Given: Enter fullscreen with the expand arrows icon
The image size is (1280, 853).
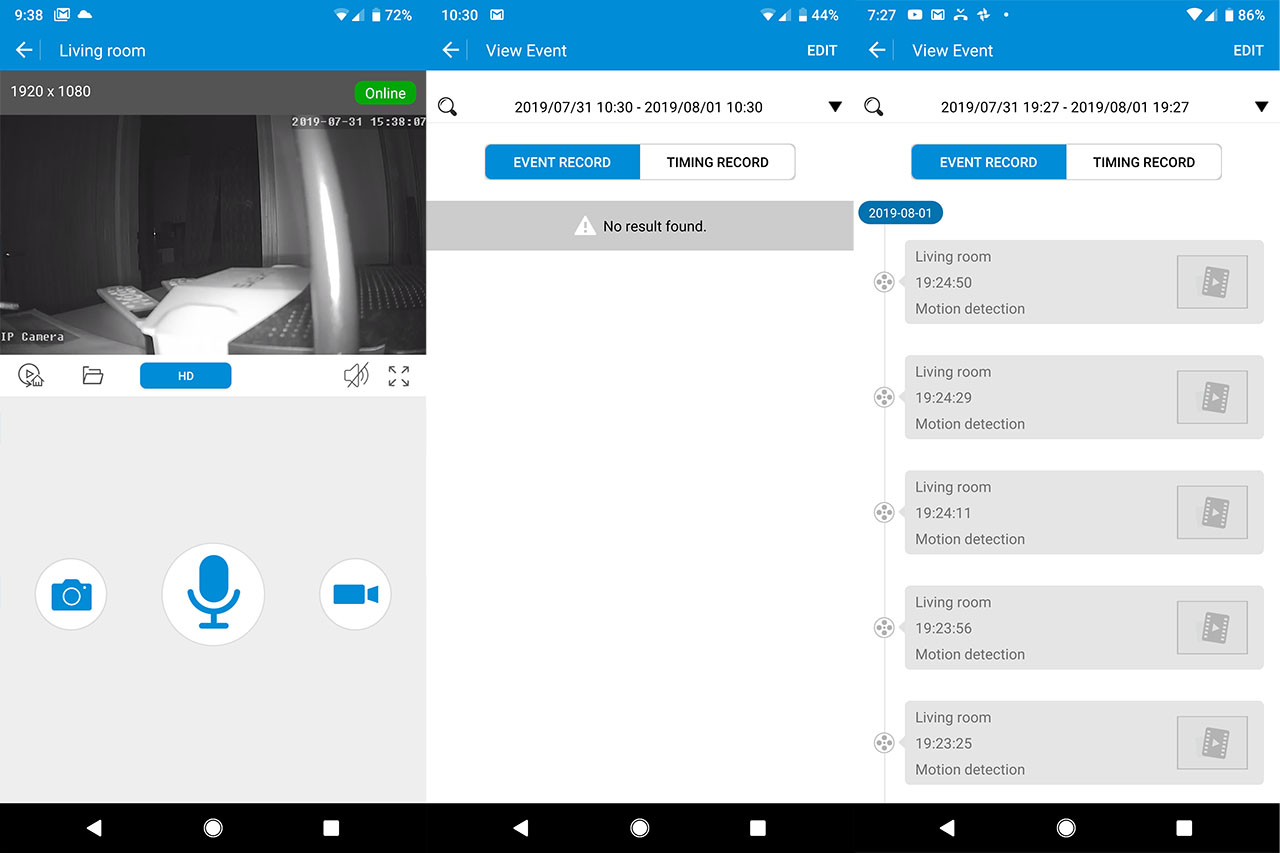Looking at the screenshot, I should [398, 376].
